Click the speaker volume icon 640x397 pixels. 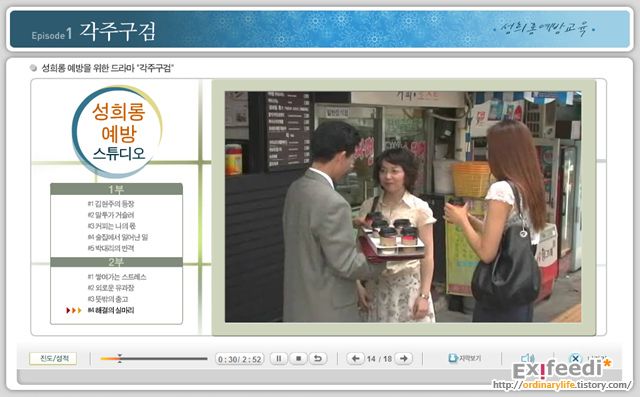tap(527, 358)
